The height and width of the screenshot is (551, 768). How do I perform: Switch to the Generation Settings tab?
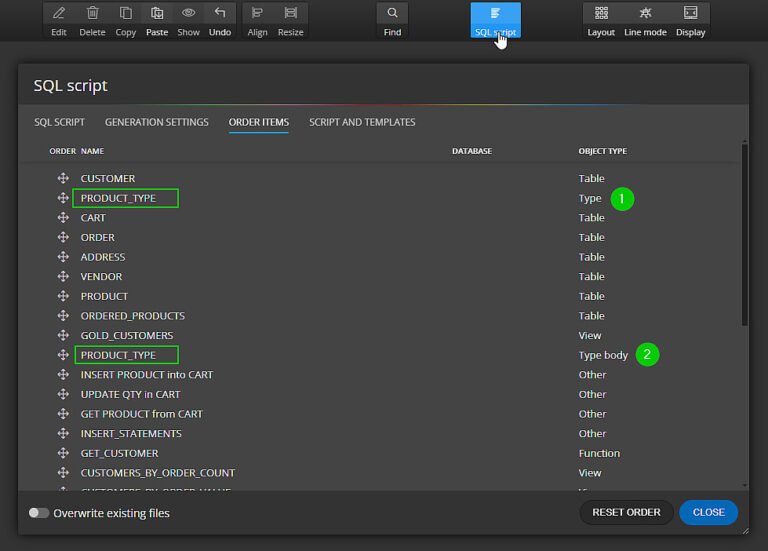(156, 122)
